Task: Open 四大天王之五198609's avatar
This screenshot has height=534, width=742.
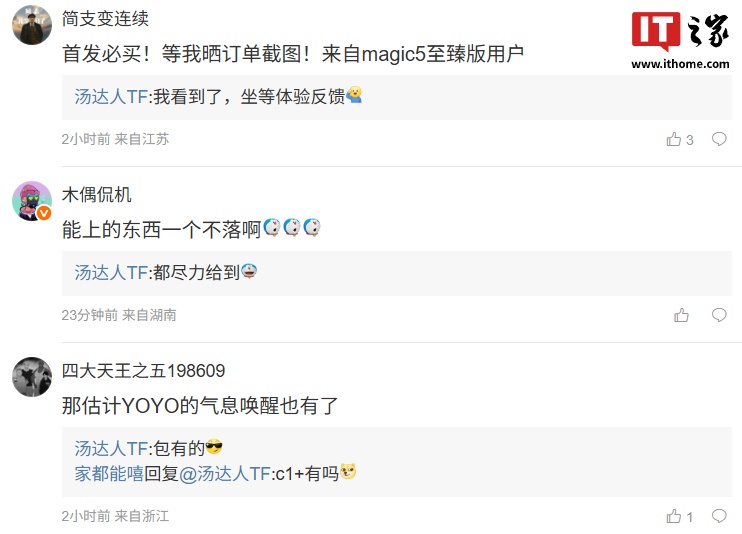Action: coord(32,377)
